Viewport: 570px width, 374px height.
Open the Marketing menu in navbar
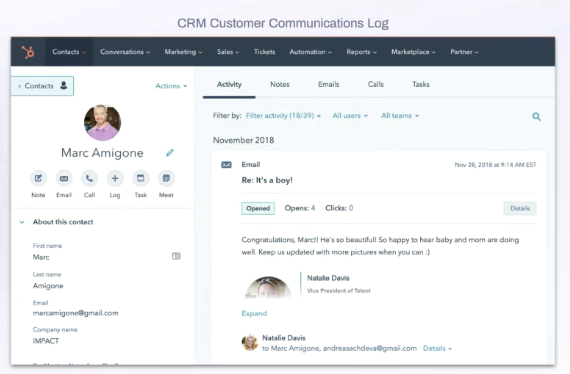pos(183,52)
